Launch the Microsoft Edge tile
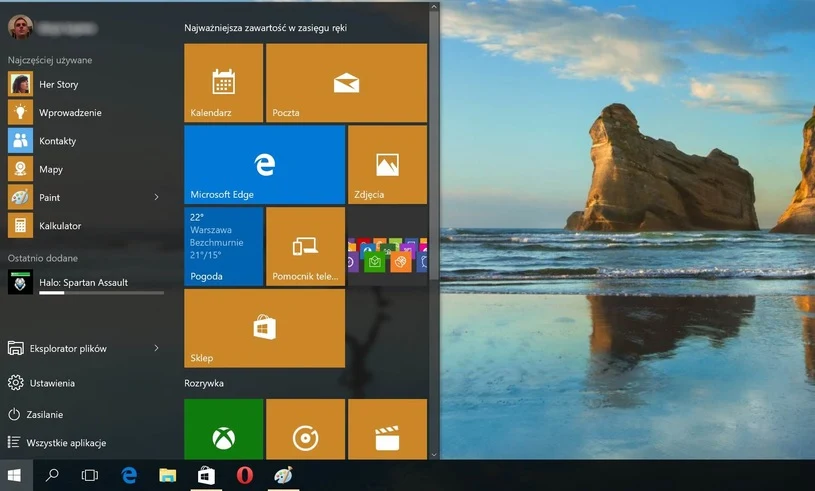Image resolution: width=815 pixels, height=491 pixels. 265,165
